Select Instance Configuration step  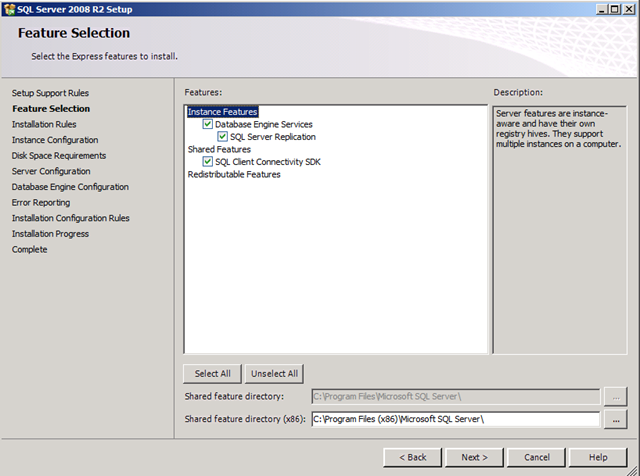click(x=55, y=140)
